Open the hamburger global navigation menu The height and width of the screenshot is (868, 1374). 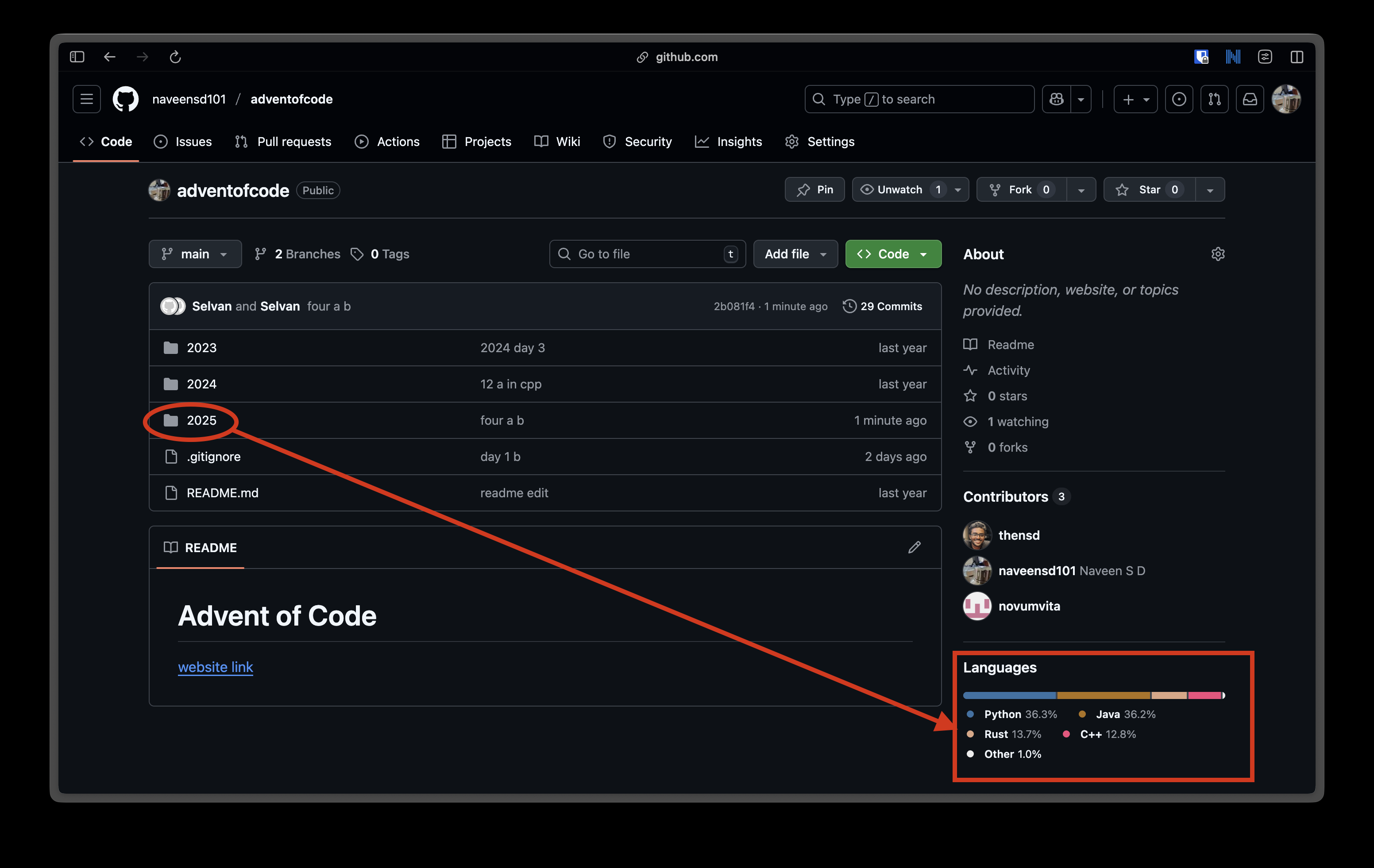tap(87, 99)
